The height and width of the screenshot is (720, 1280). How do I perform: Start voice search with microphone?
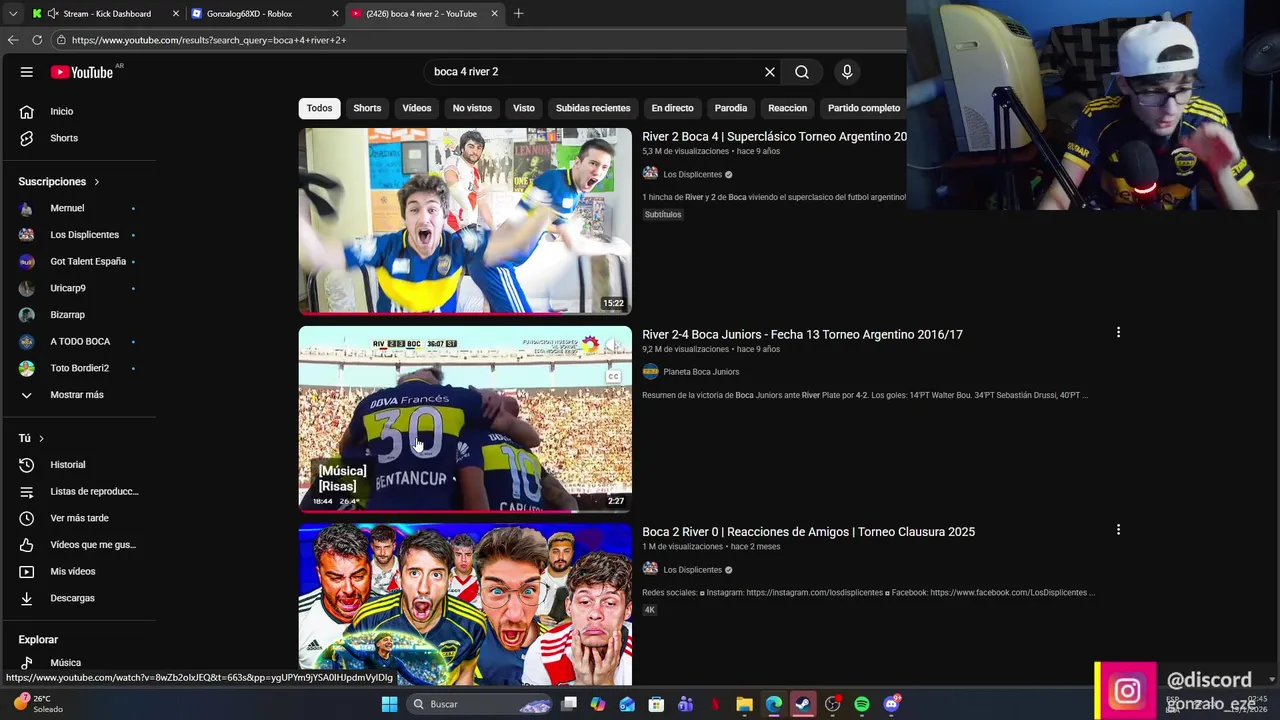[x=847, y=72]
